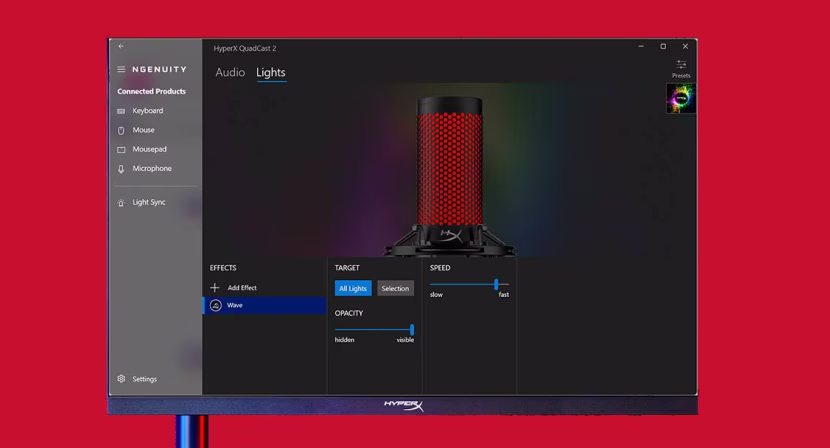Open the hamburger menu next to NGENUITY

121,69
